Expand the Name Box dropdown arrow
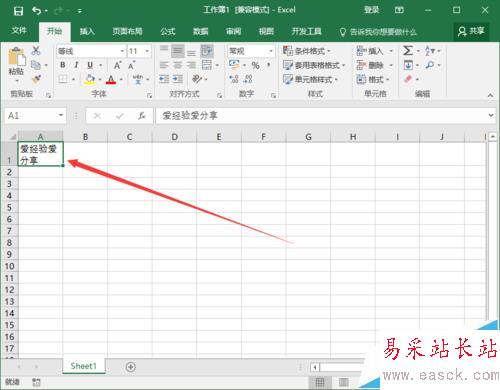 (61, 115)
